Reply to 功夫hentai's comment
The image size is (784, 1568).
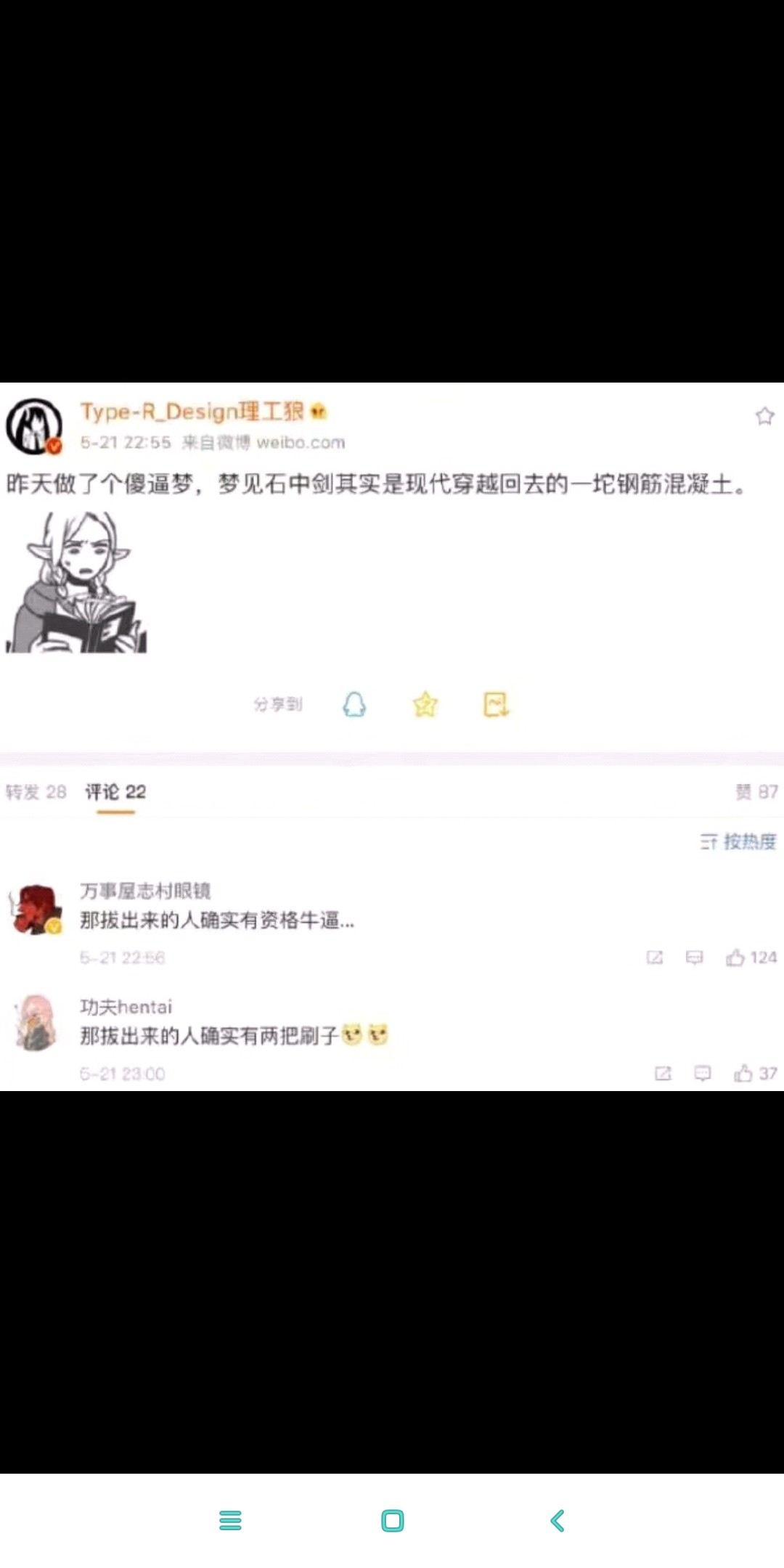pos(703,1073)
